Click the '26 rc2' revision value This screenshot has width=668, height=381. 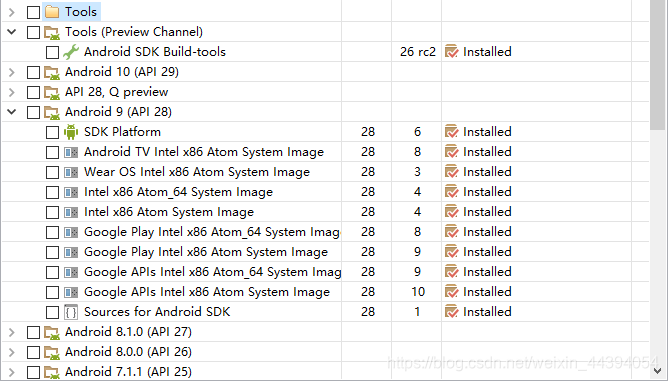[418, 52]
